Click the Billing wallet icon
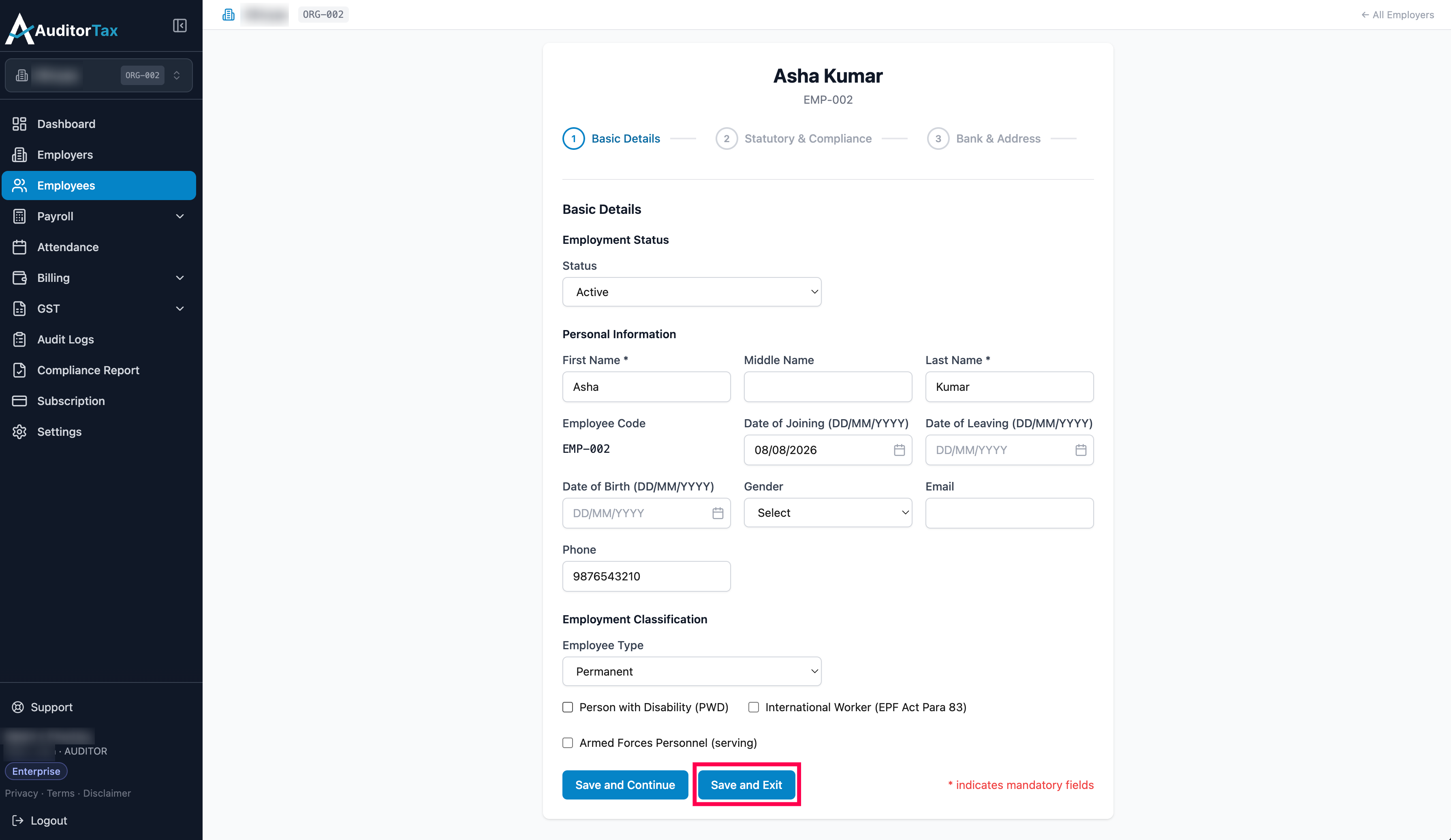1451x840 pixels. (x=19, y=278)
